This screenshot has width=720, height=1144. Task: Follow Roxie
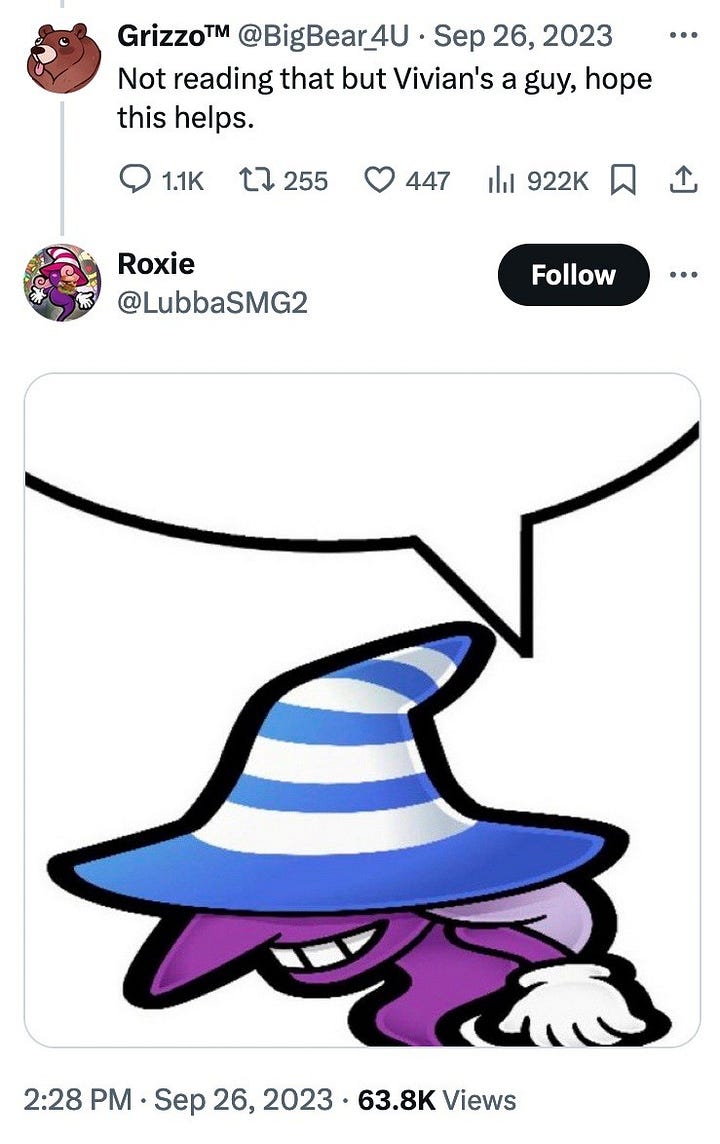click(573, 275)
